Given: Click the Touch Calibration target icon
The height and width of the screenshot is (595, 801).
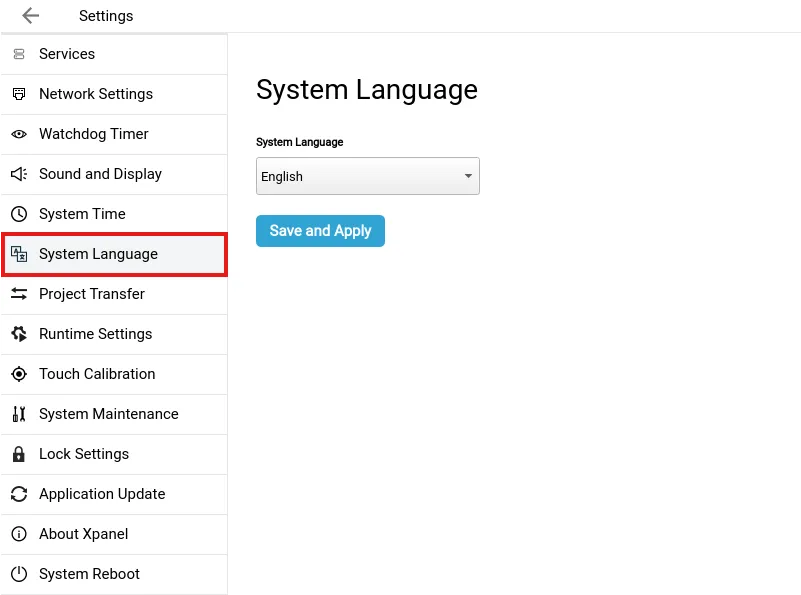Looking at the screenshot, I should click(x=18, y=374).
